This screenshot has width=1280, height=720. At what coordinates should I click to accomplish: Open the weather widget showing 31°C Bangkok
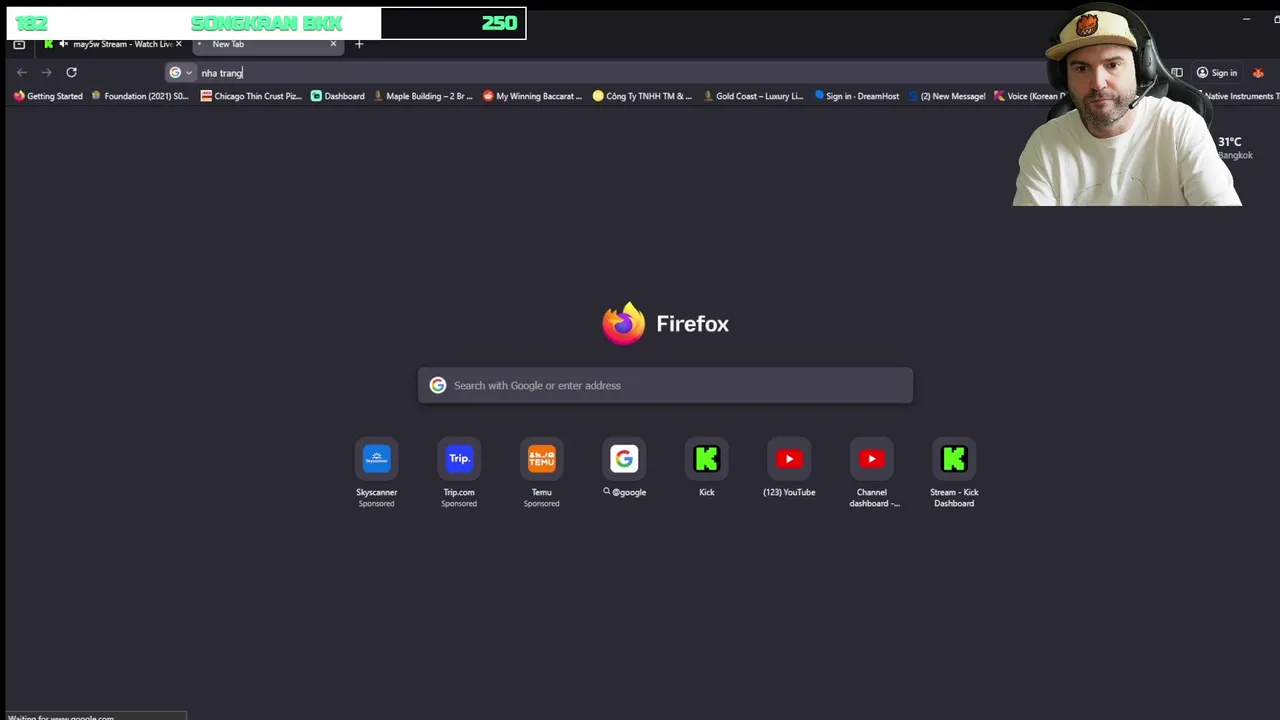pyautogui.click(x=1234, y=147)
